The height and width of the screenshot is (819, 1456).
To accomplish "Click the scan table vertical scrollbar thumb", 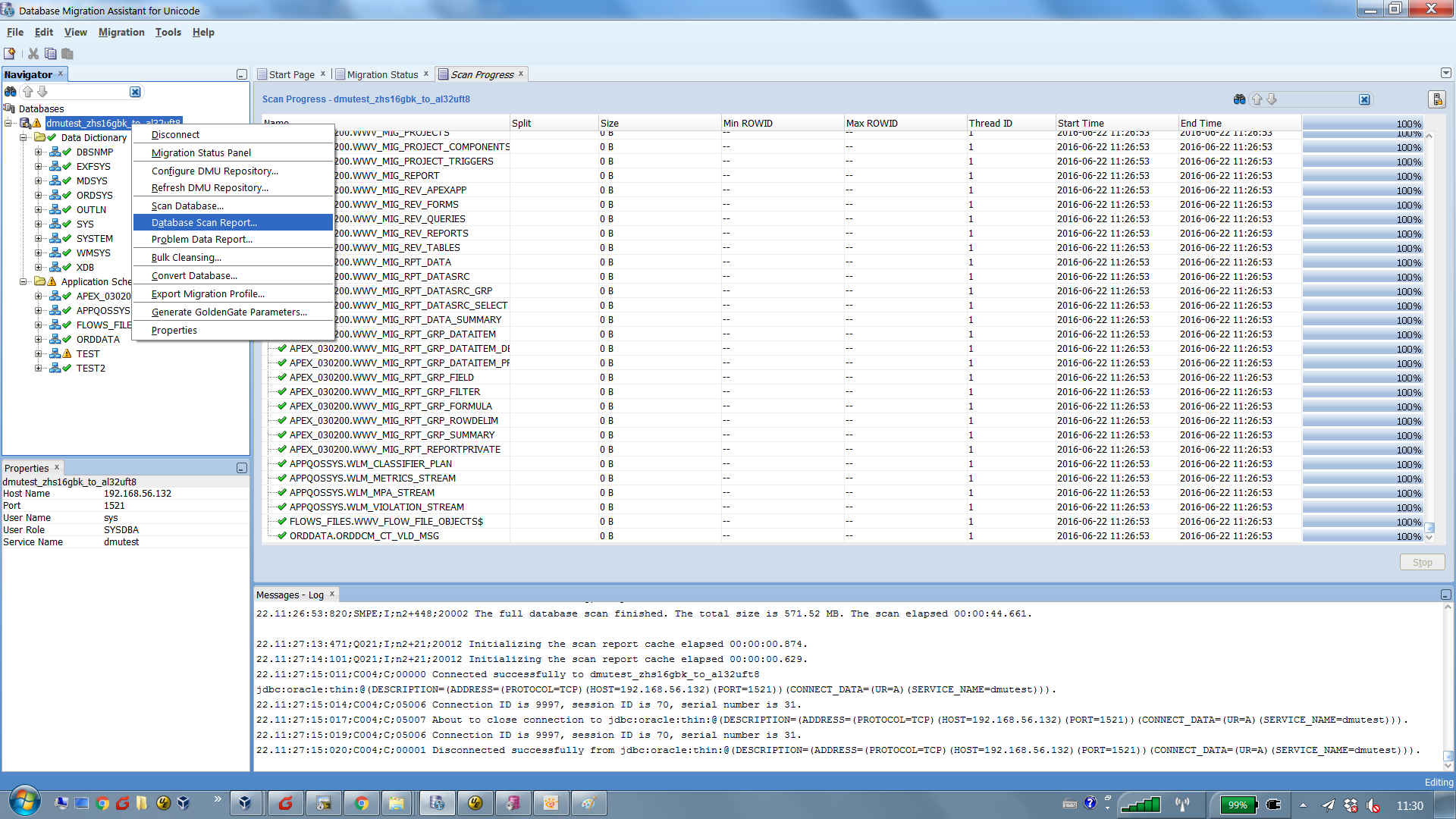I will [1429, 528].
